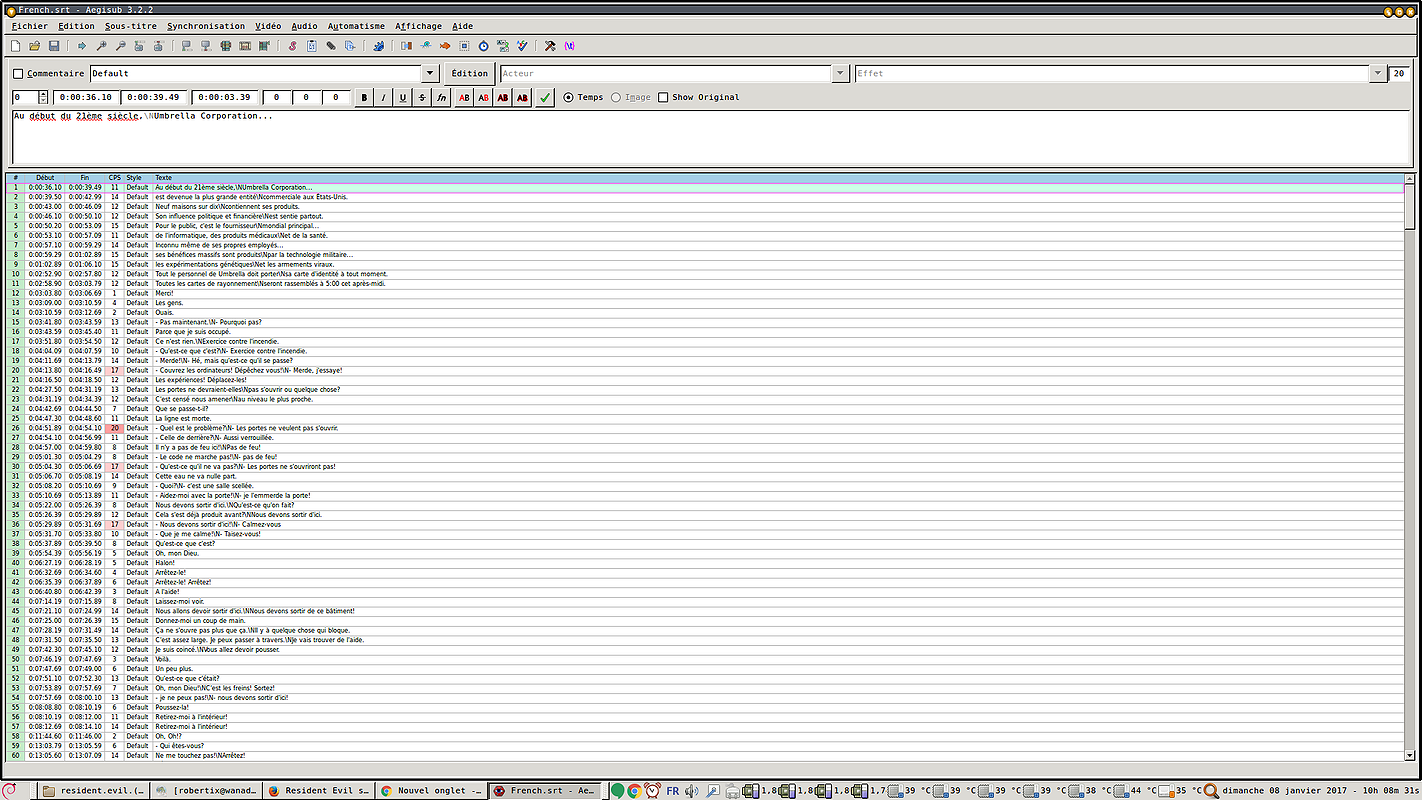Image resolution: width=1422 pixels, height=800 pixels.
Task: Open the Timing Post-Processor icon
Action: [x=484, y=46]
